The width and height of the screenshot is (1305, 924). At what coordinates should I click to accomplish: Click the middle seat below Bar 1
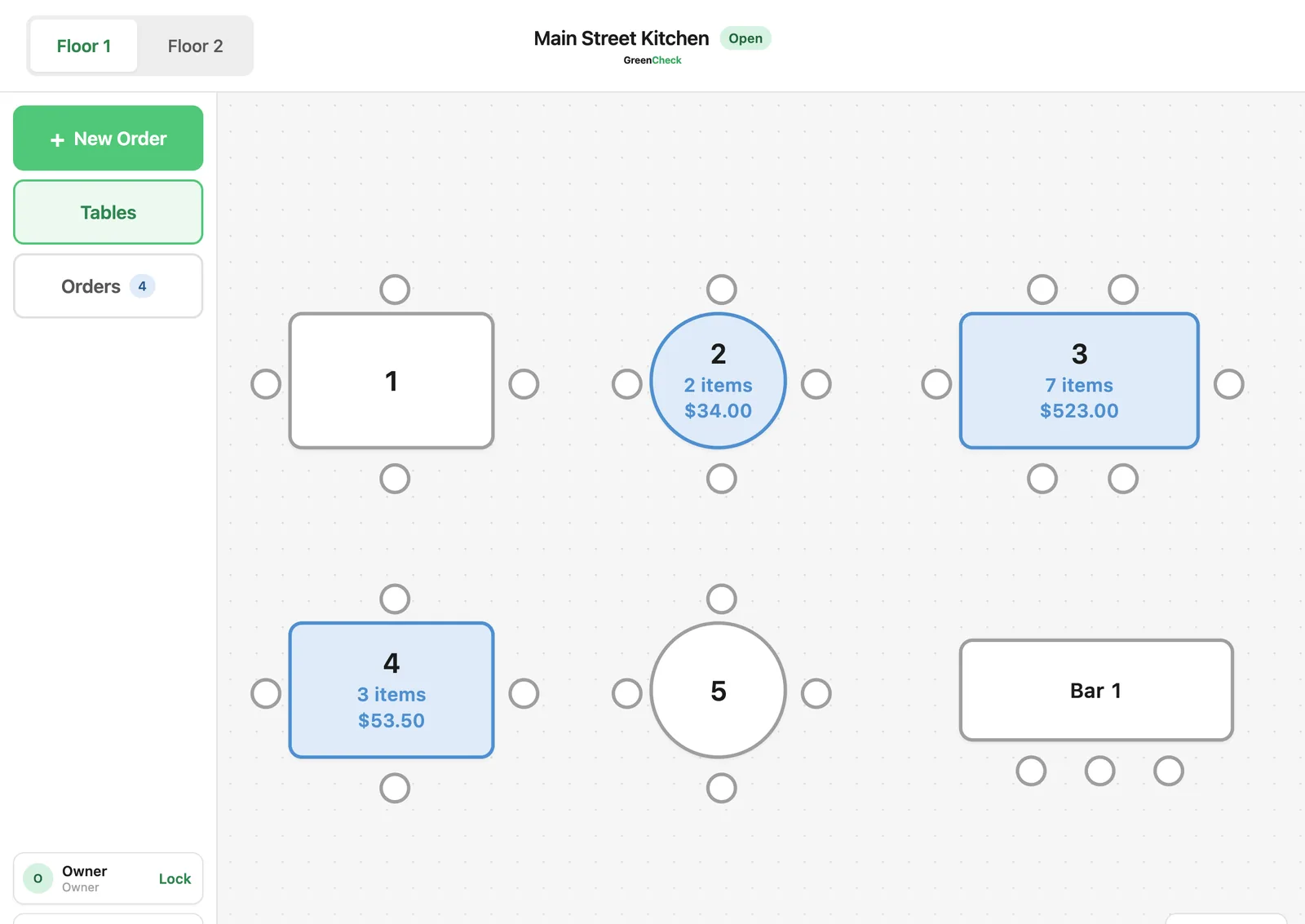tap(1099, 771)
